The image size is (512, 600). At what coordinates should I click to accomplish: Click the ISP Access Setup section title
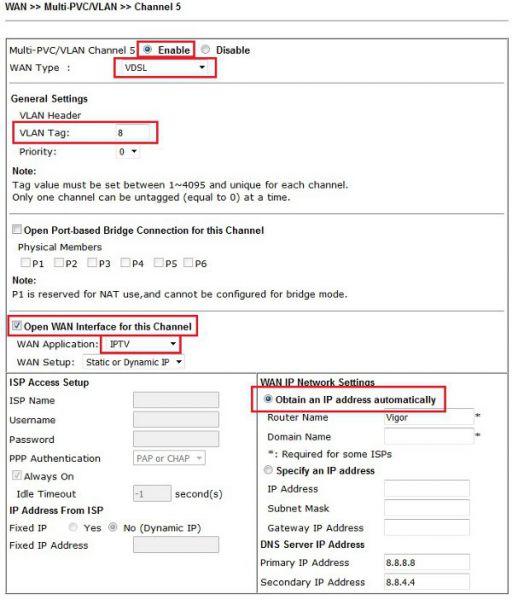click(x=49, y=382)
